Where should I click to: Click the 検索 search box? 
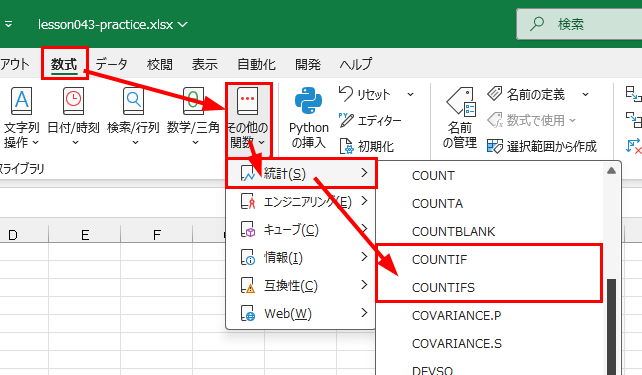(x=579, y=24)
